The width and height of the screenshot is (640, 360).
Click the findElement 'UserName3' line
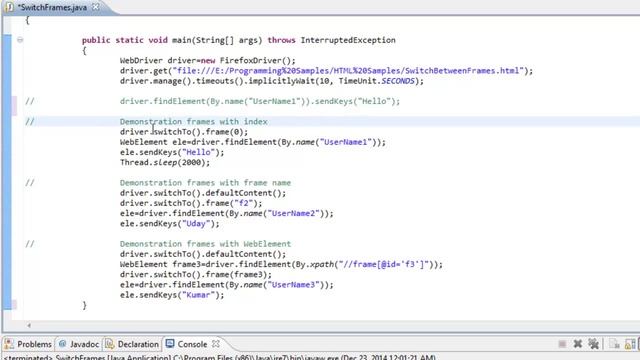tap(227, 285)
